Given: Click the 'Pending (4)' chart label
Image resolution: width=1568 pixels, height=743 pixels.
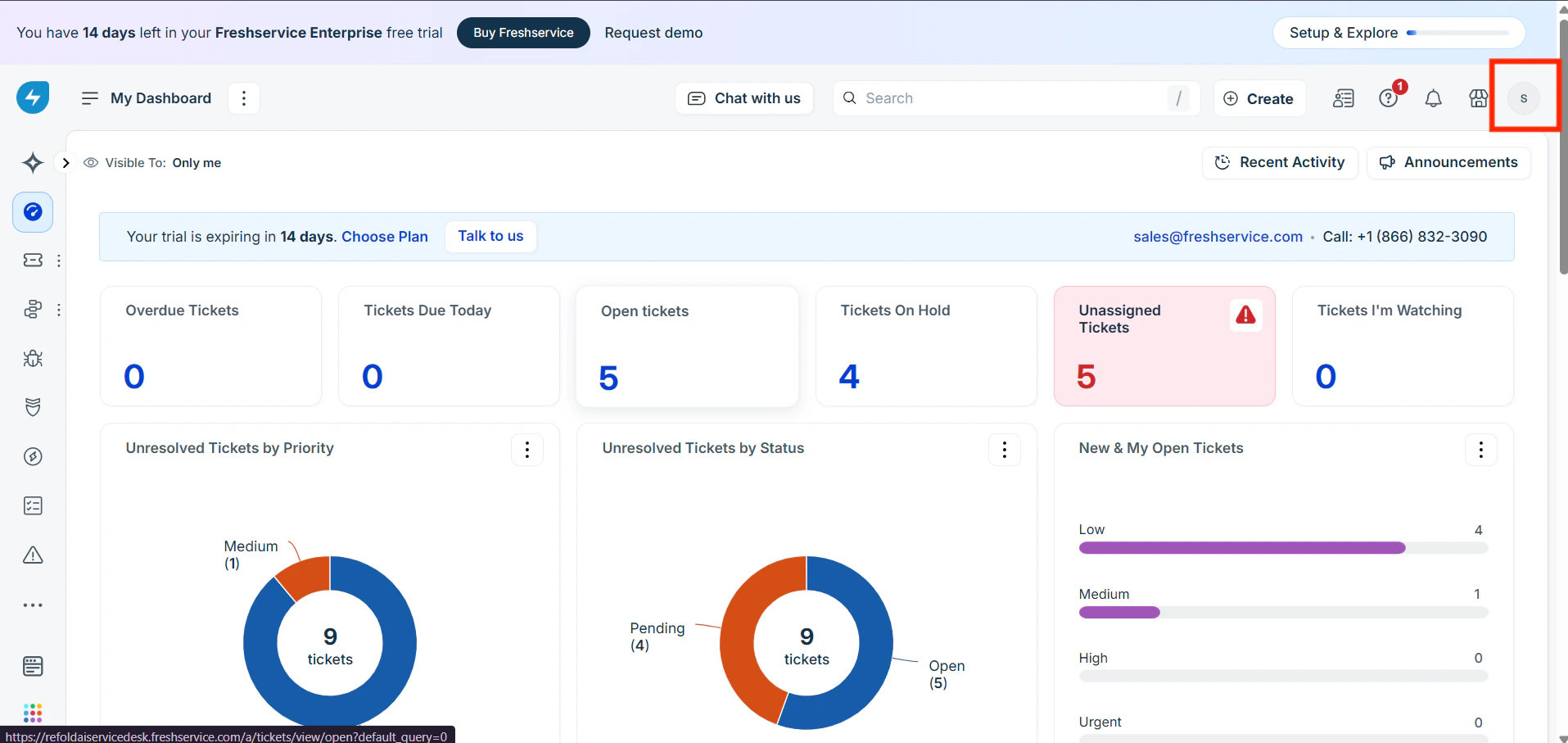Looking at the screenshot, I should pyautogui.click(x=657, y=637).
